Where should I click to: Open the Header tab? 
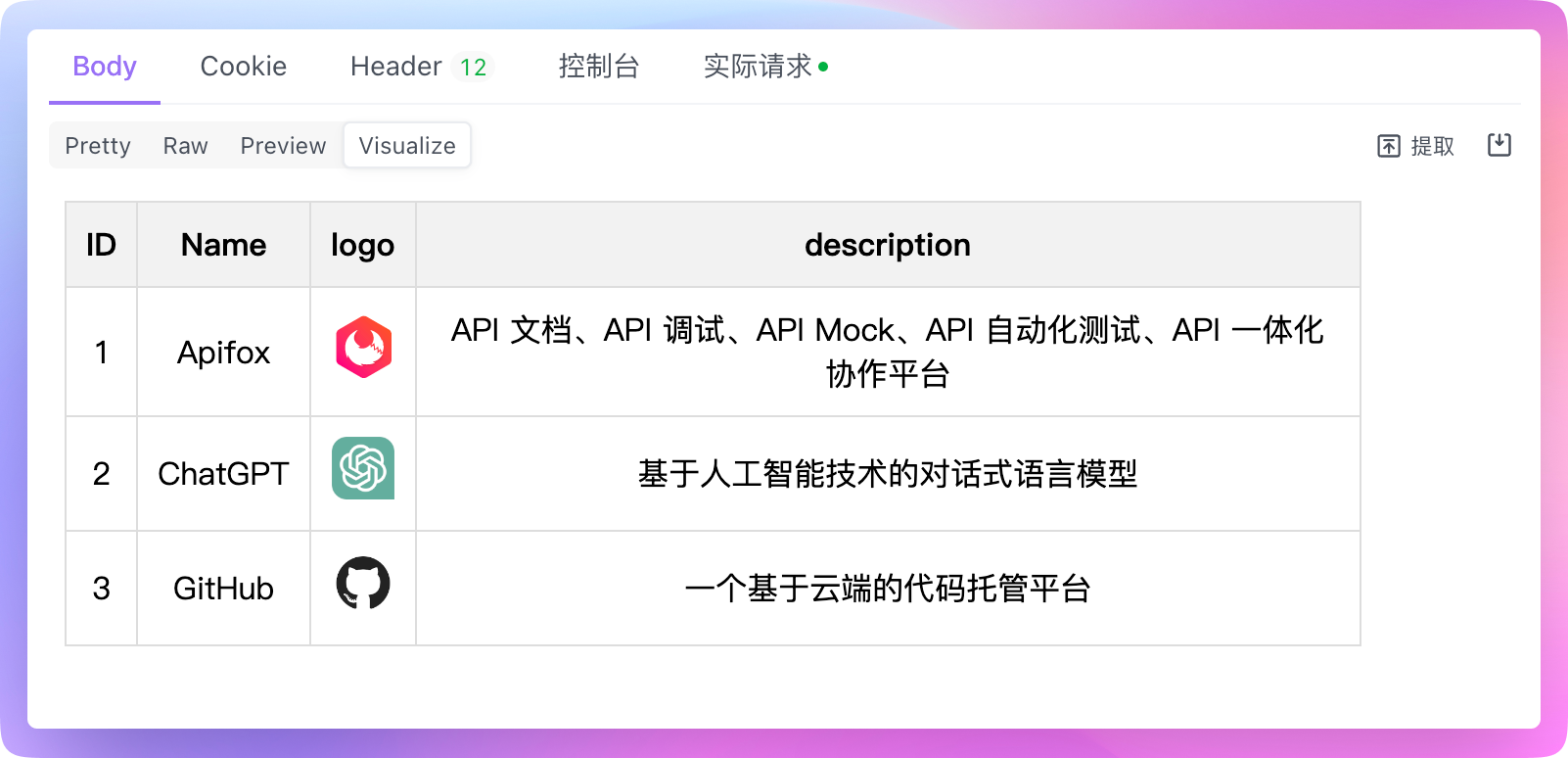(x=395, y=67)
